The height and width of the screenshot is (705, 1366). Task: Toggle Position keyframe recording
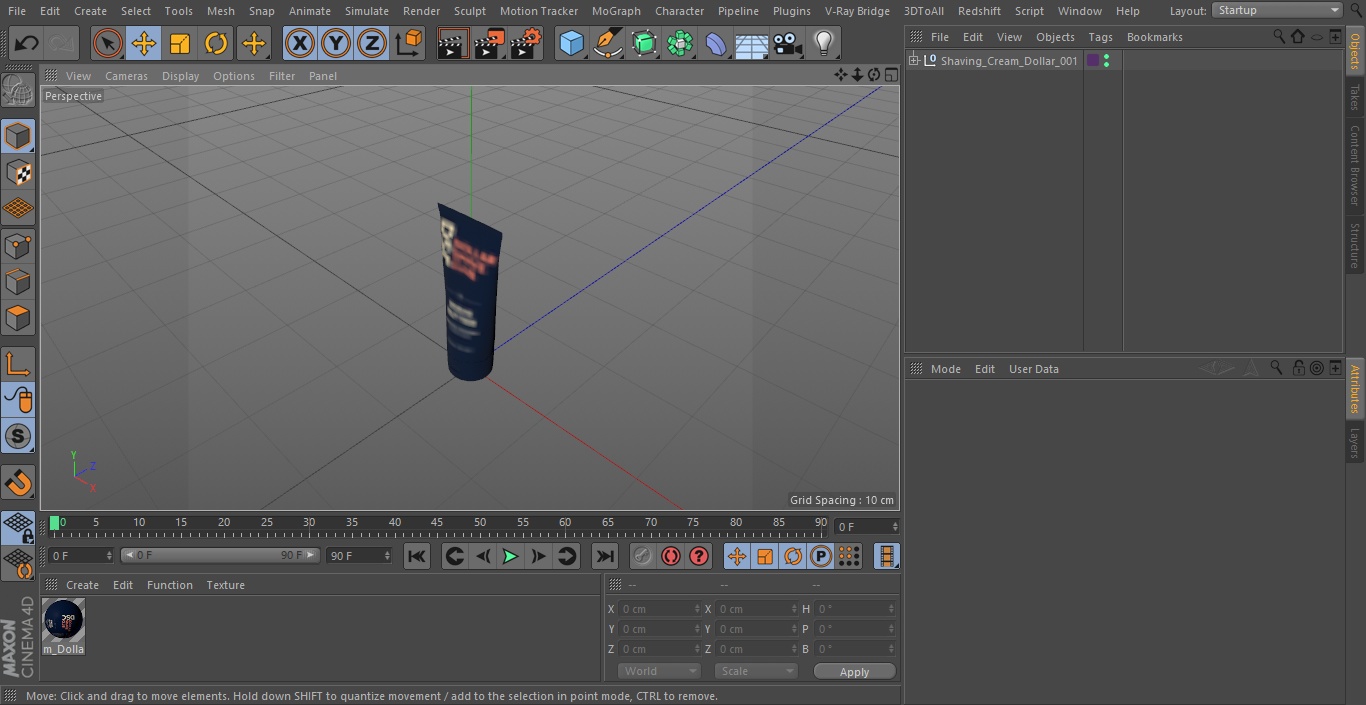click(x=737, y=556)
